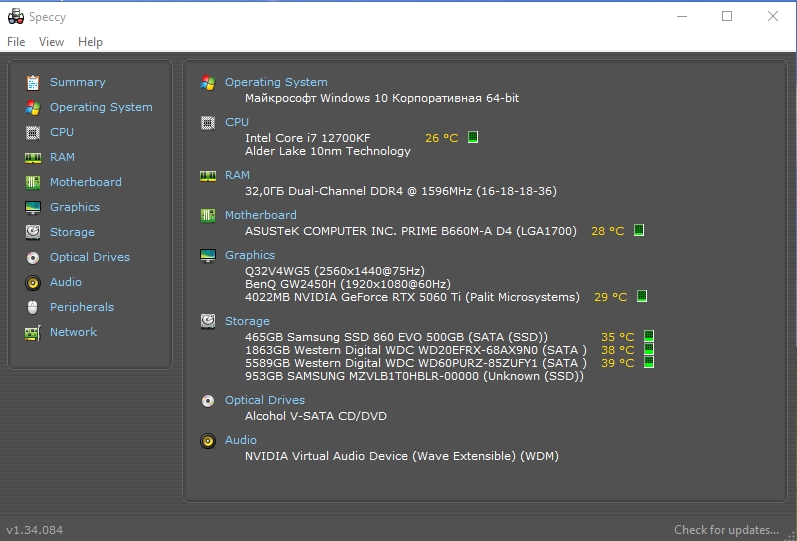Click the Summary clipboard icon in sidebar

(33, 82)
